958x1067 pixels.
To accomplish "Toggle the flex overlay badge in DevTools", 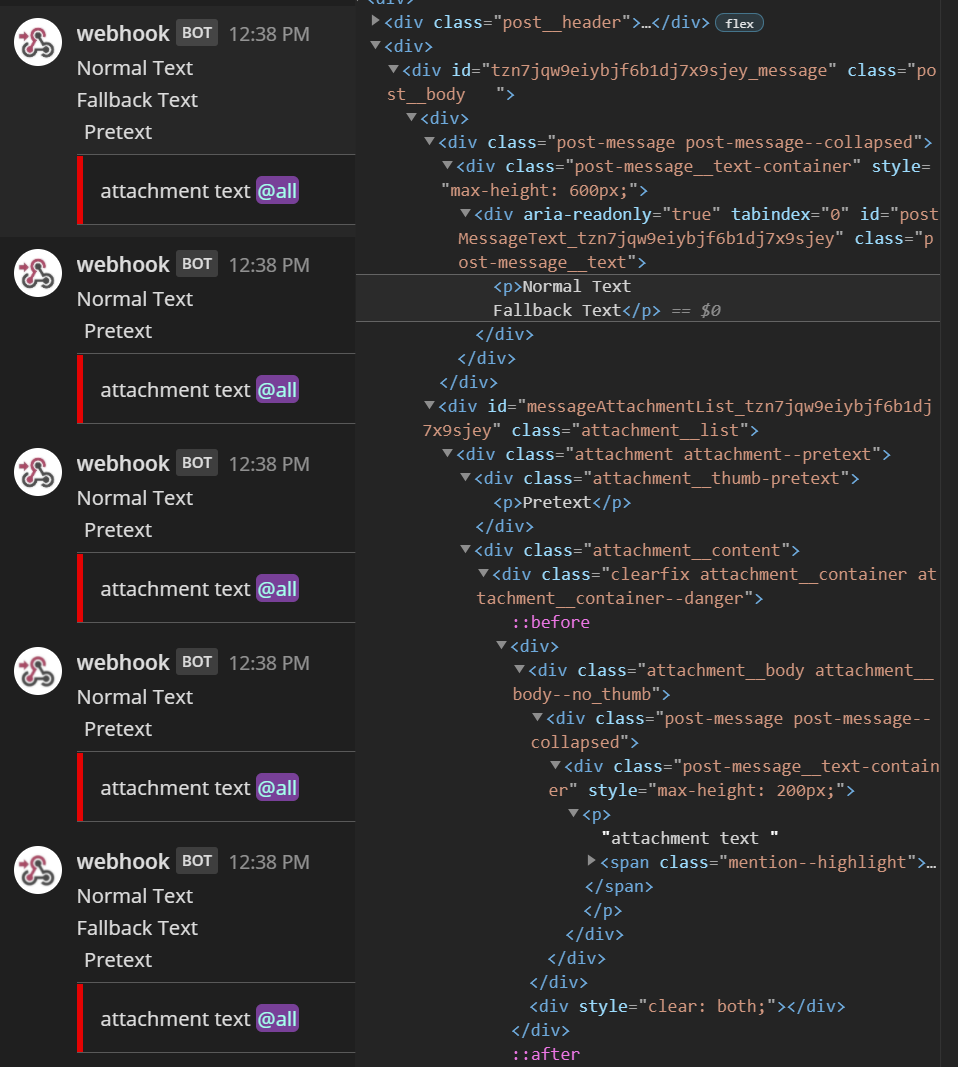I will tap(738, 22).
